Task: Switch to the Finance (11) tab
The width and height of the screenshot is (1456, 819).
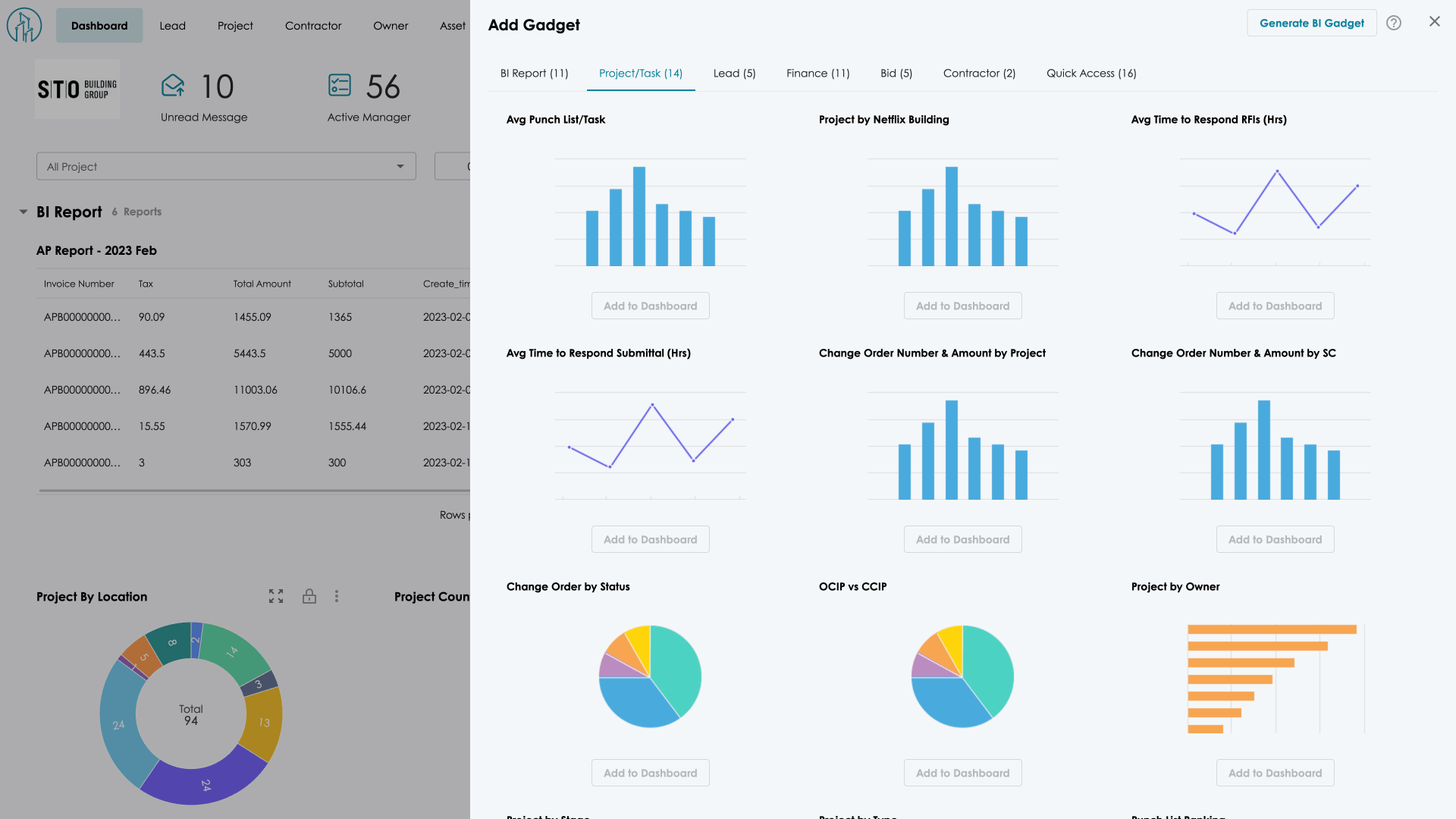Action: [817, 74]
